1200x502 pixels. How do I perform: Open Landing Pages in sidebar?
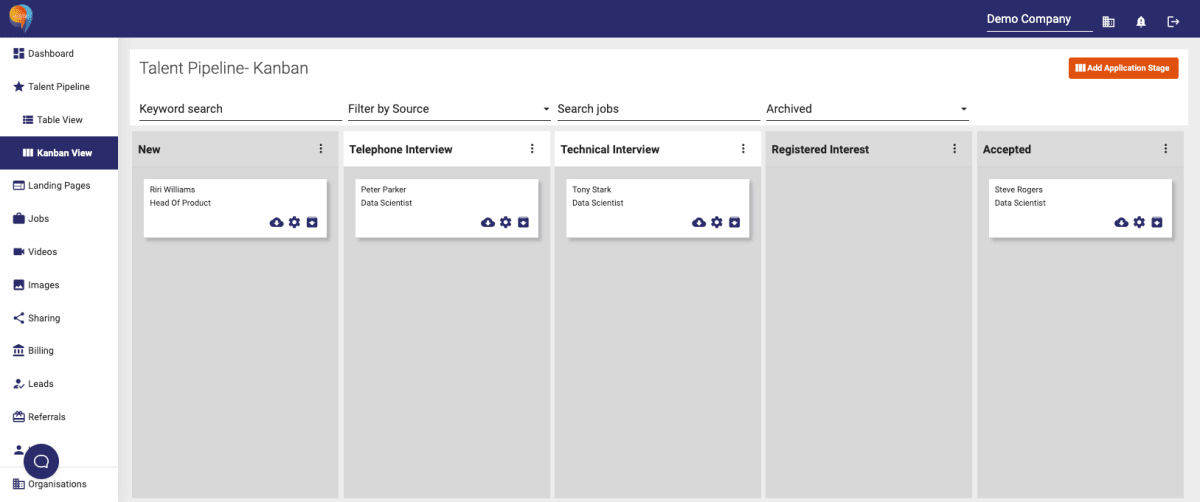point(59,186)
